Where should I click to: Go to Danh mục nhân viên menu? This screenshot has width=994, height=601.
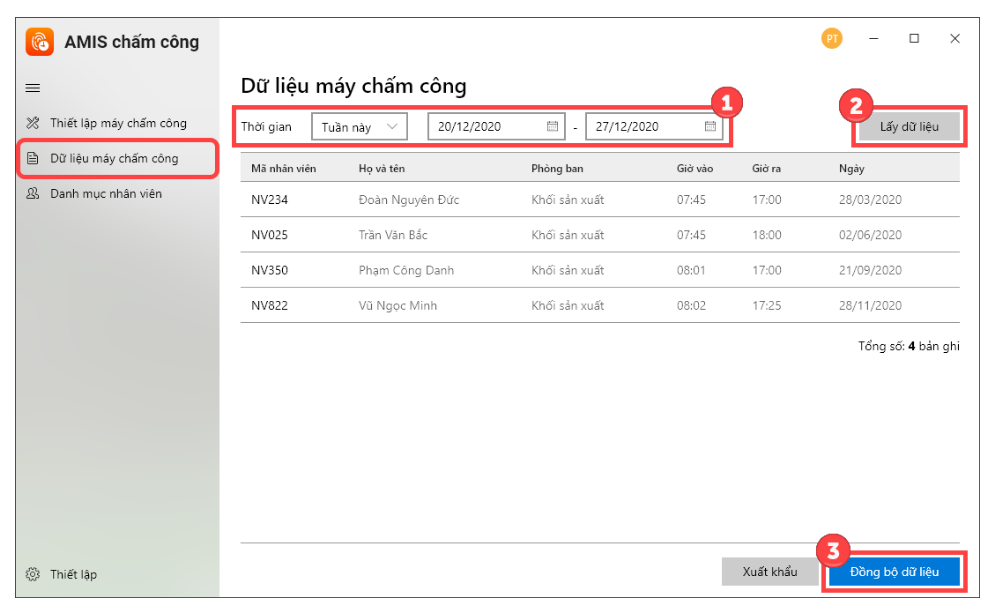point(106,193)
